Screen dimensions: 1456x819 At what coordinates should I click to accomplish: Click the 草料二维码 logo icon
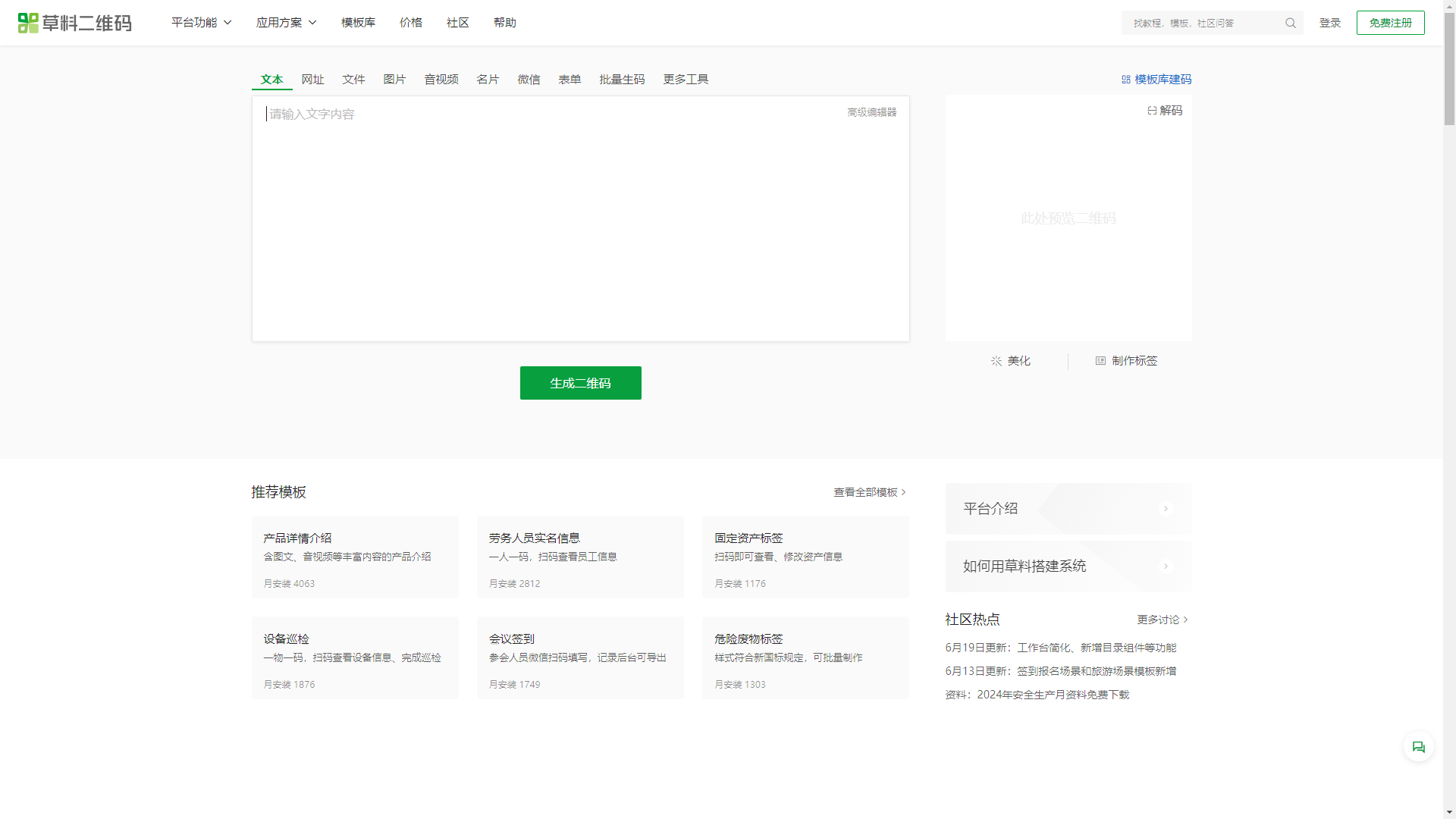[x=27, y=23]
